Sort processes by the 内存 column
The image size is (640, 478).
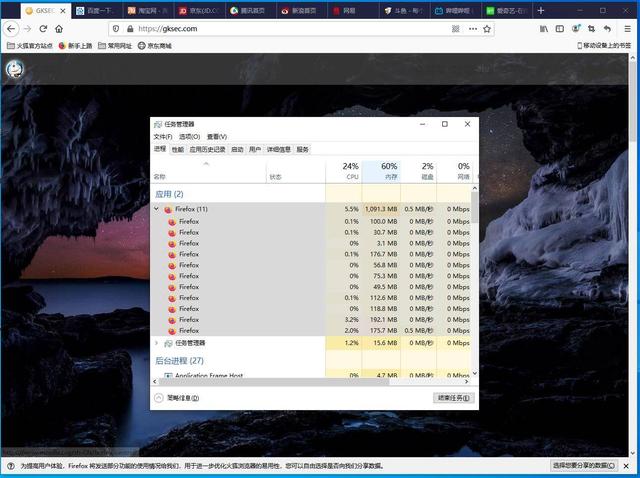pos(381,171)
